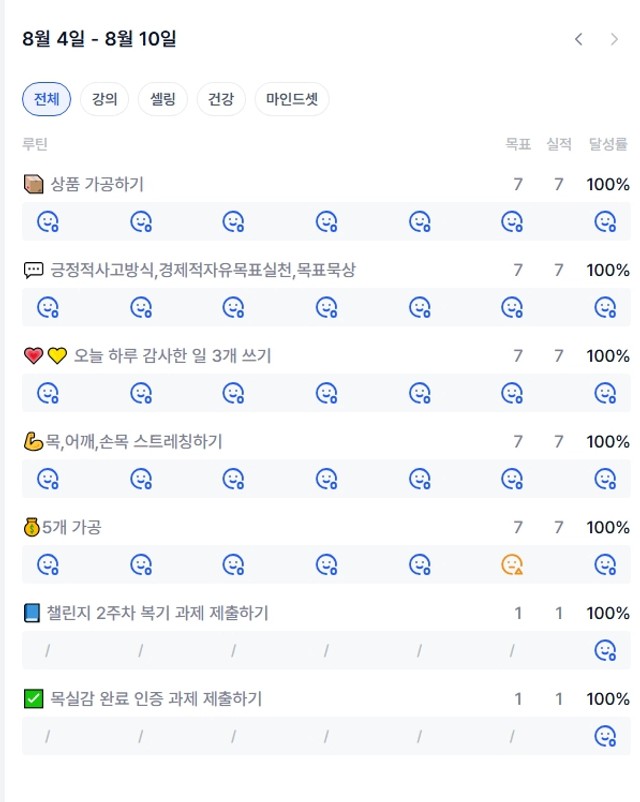Click first smiley icon under 상품 가공하기
Viewport: 640px width, 802px height.
click(48, 221)
